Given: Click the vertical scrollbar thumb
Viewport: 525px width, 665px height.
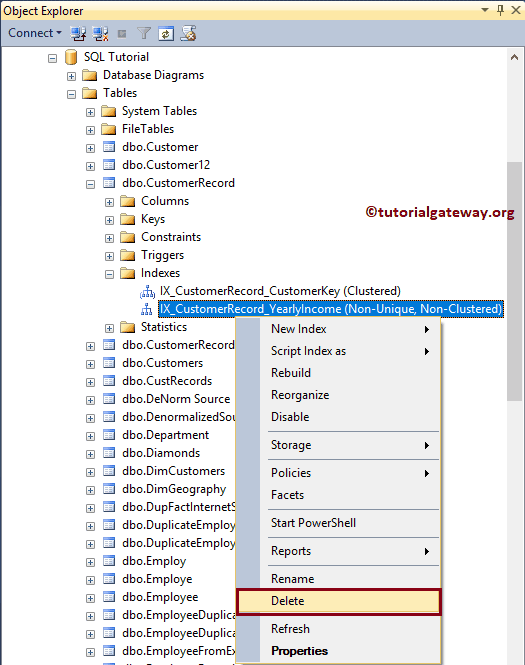Looking at the screenshot, I should click(514, 281).
